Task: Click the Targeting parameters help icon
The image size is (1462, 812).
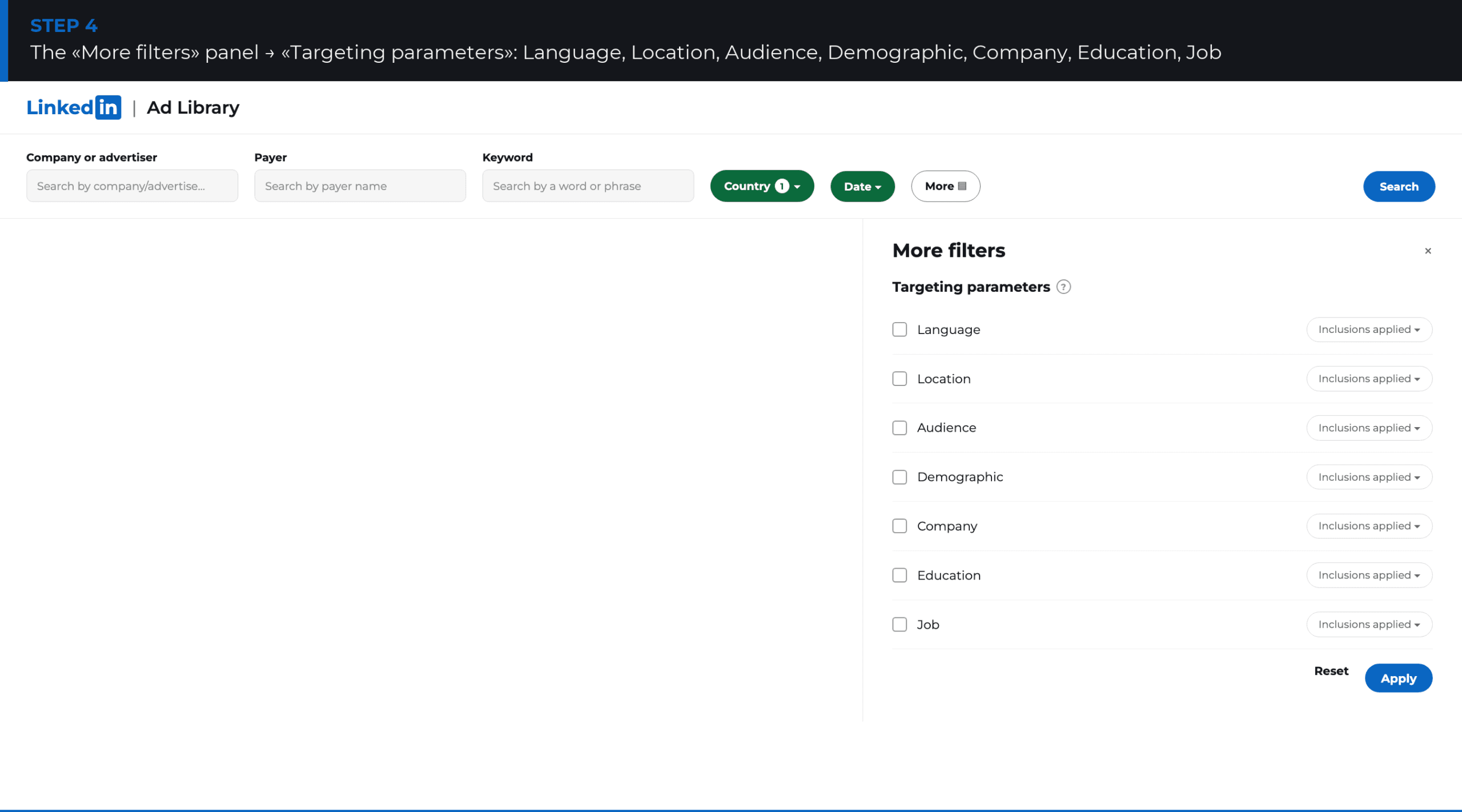Action: [1063, 287]
